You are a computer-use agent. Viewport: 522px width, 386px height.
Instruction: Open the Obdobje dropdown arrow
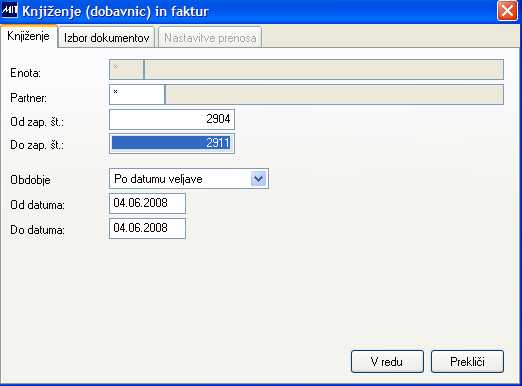click(258, 179)
